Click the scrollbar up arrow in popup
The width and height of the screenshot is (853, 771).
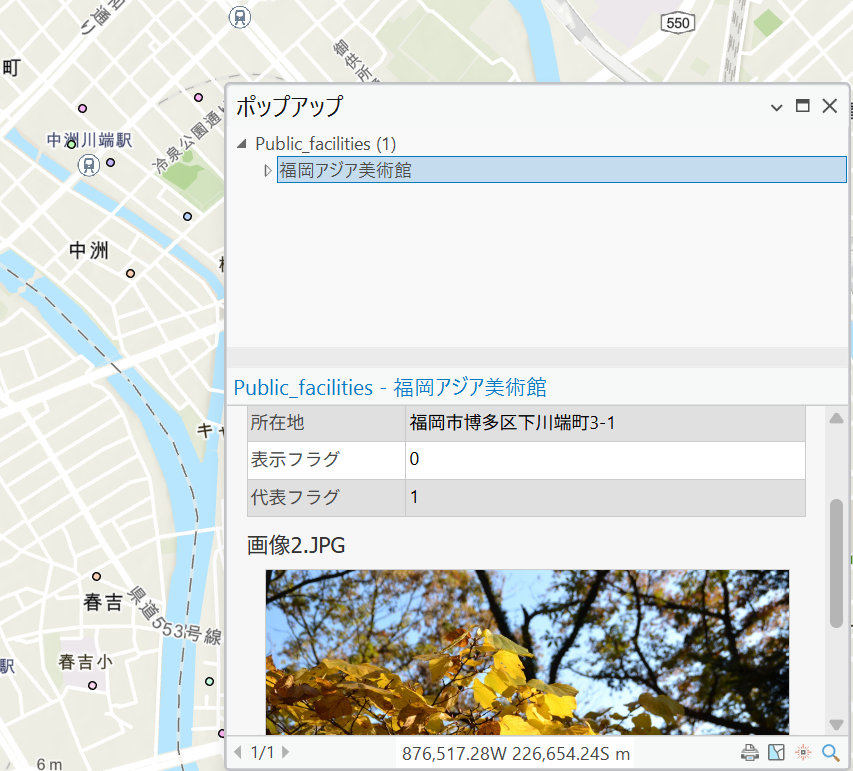(x=836, y=417)
